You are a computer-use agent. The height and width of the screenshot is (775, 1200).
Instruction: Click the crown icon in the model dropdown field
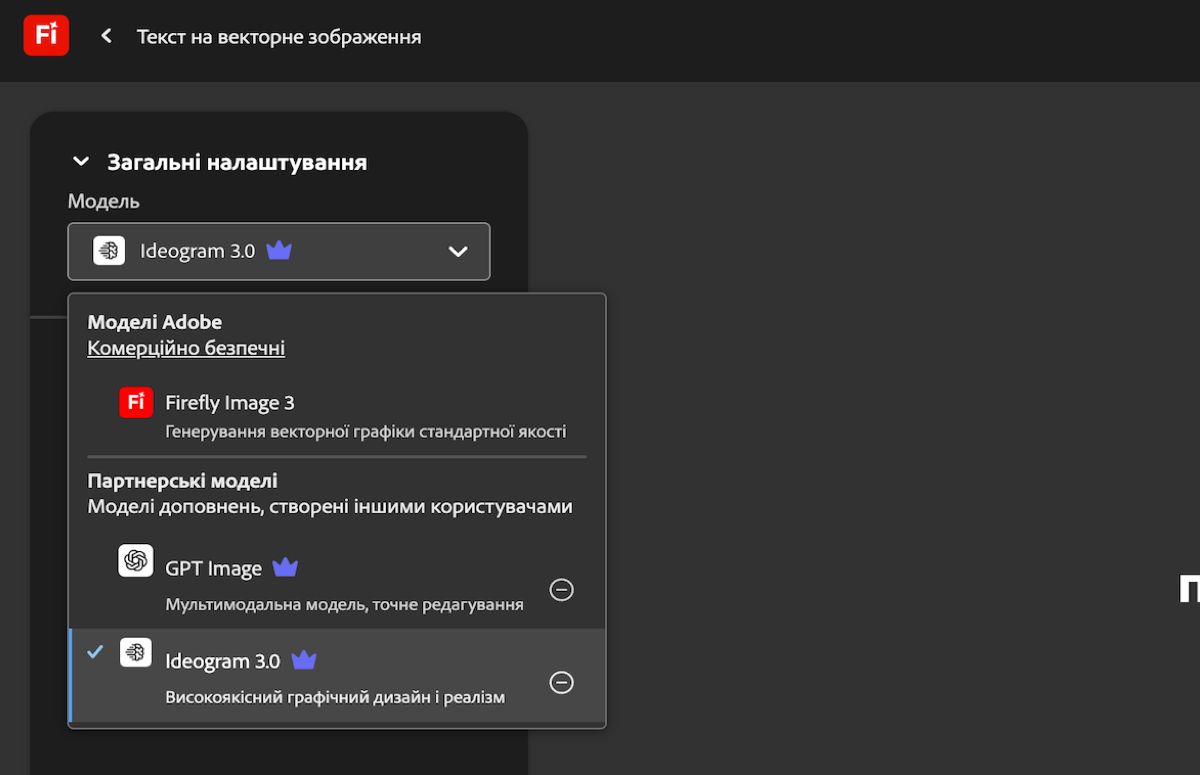(x=279, y=250)
